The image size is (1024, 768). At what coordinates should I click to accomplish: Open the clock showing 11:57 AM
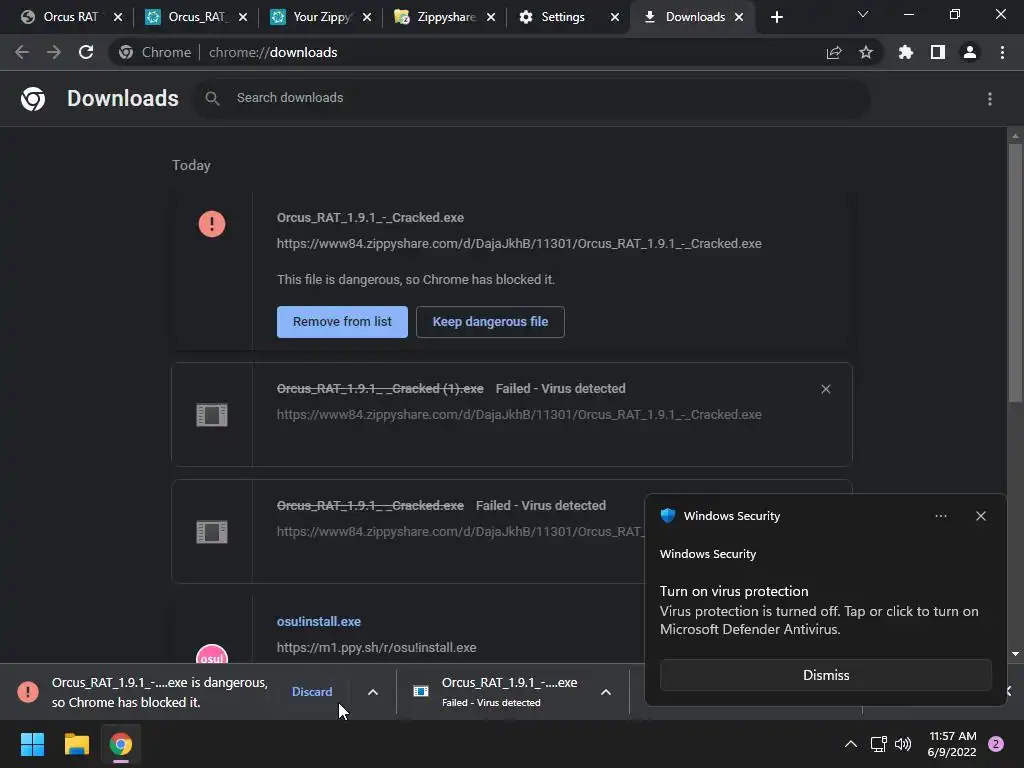click(x=952, y=744)
